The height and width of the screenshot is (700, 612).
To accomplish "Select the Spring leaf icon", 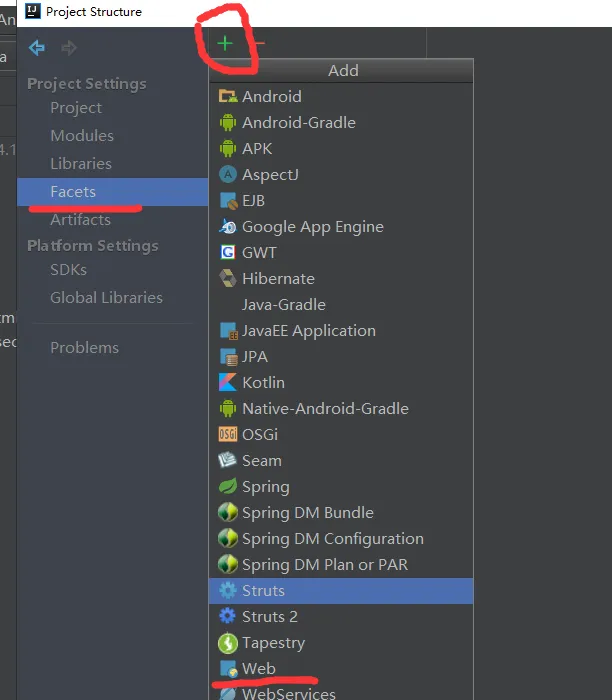I will coord(227,487).
